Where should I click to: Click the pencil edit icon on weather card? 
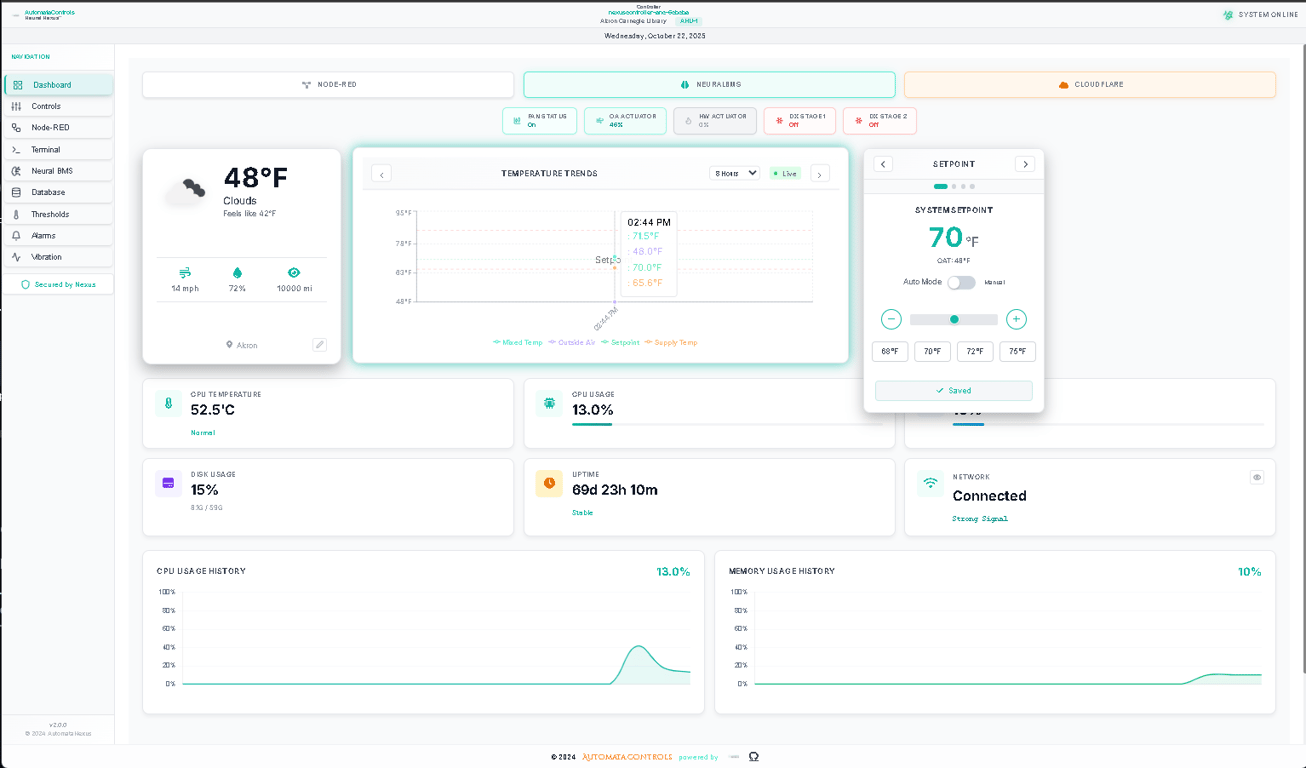pyautogui.click(x=319, y=344)
